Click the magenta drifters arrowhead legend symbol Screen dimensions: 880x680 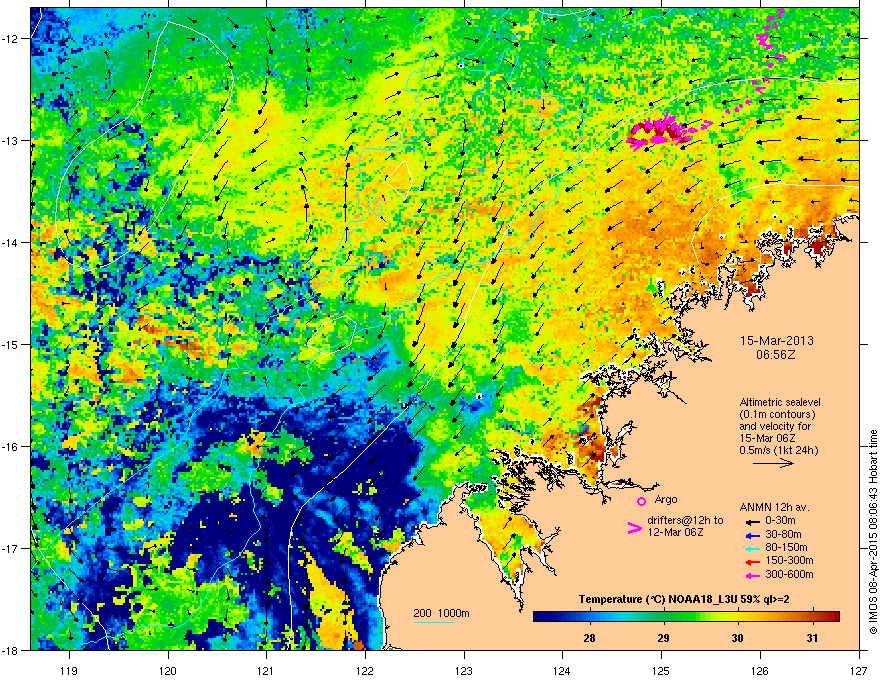(x=634, y=527)
